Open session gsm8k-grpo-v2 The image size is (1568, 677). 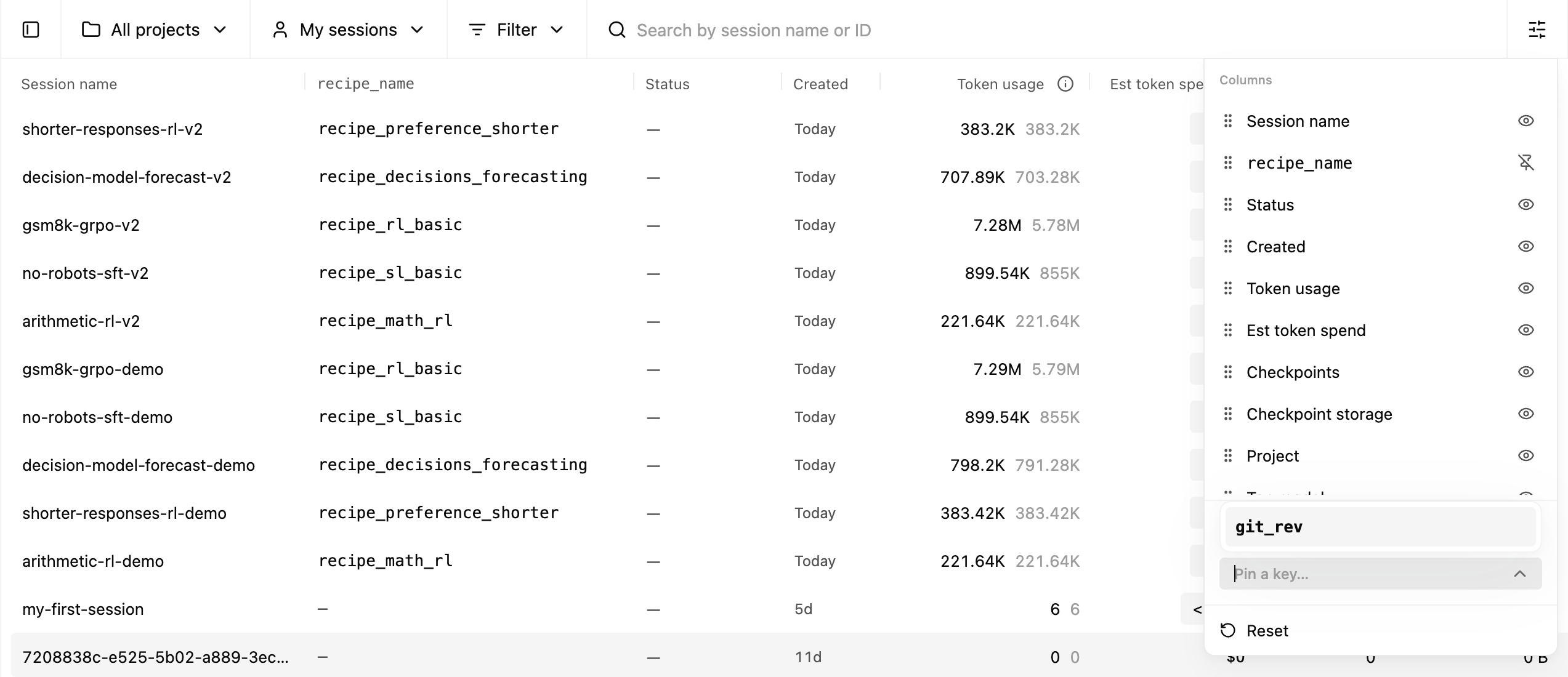[81, 225]
